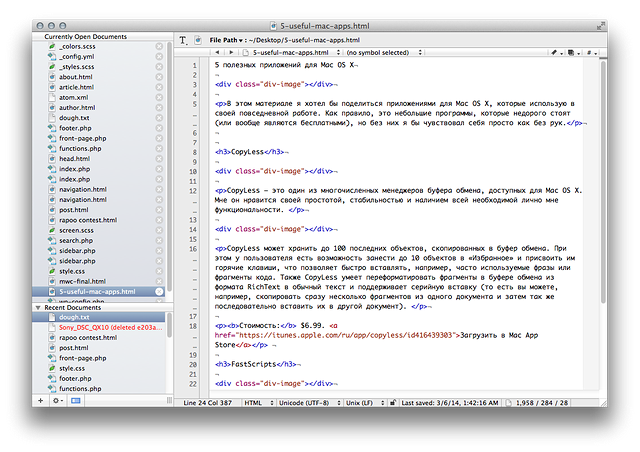The width and height of the screenshot is (640, 452).
Task: Close the about.html document
Action: click(159, 77)
